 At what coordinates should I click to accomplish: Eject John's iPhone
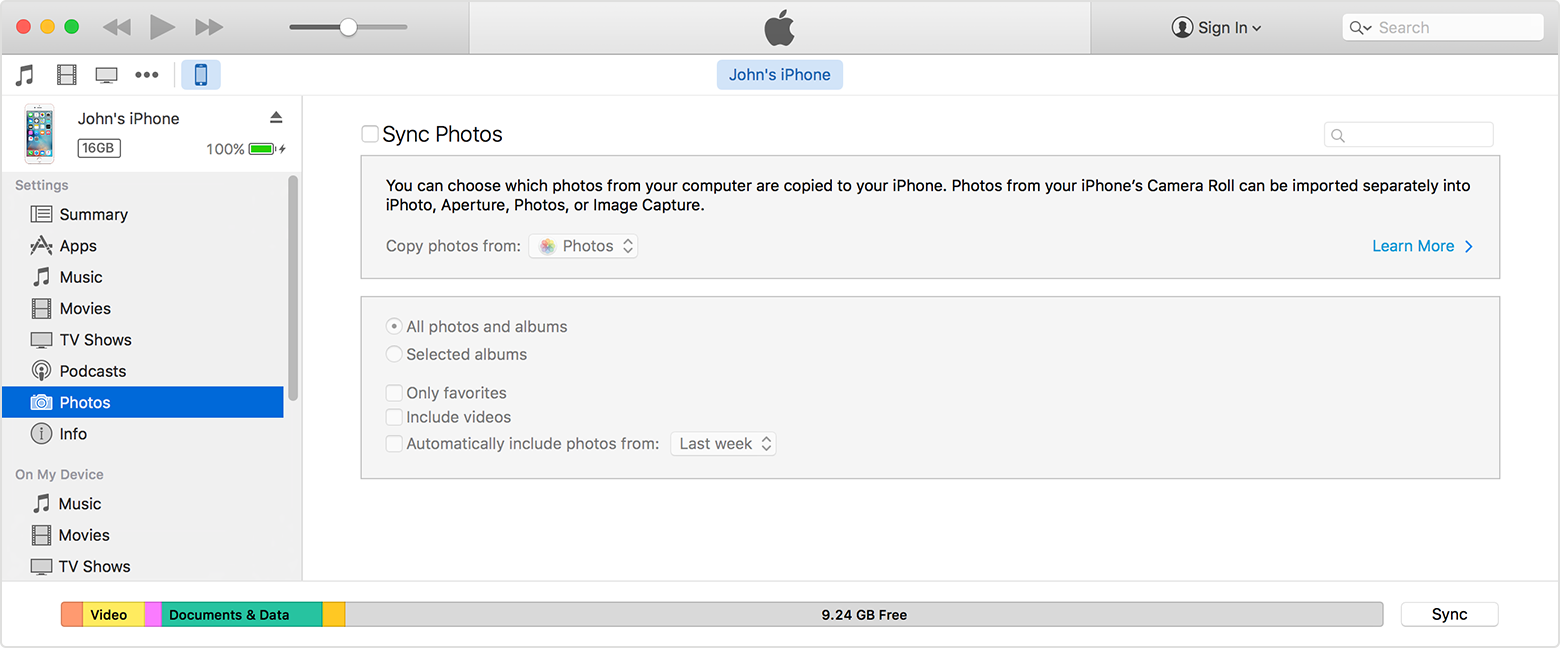click(276, 118)
